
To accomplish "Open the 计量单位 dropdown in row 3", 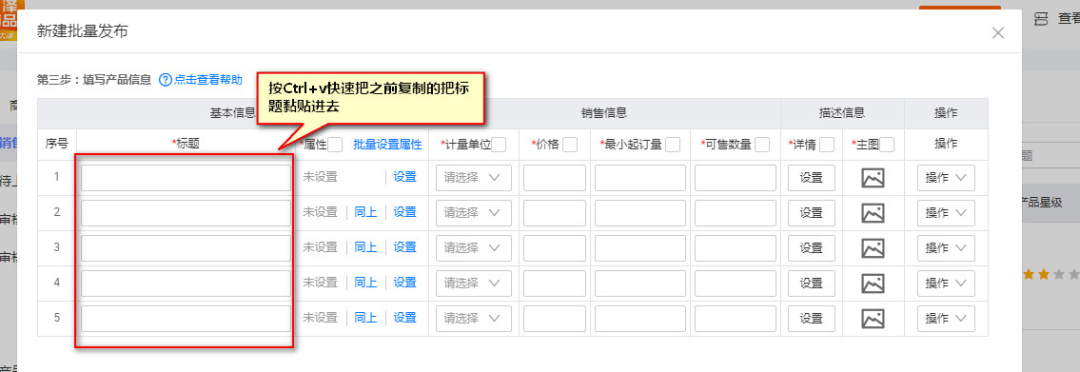I will pos(473,248).
